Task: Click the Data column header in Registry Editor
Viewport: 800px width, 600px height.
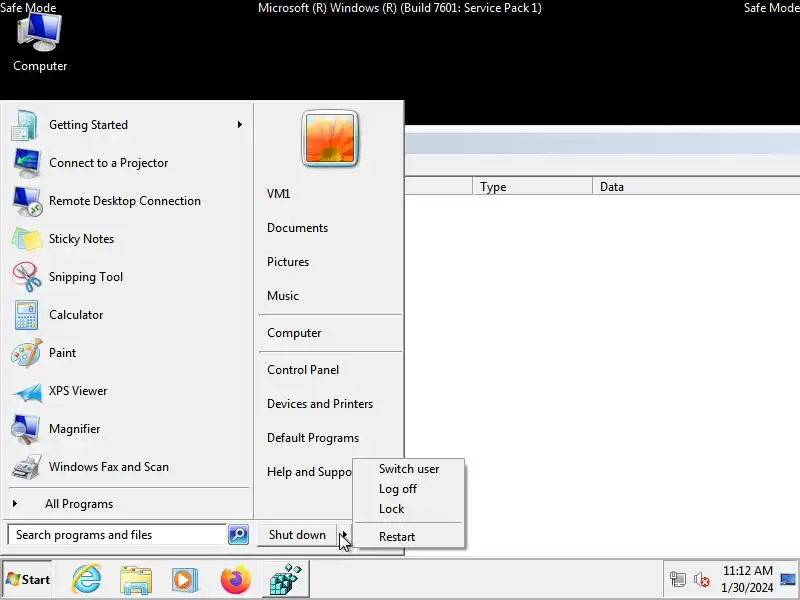Action: click(696, 187)
